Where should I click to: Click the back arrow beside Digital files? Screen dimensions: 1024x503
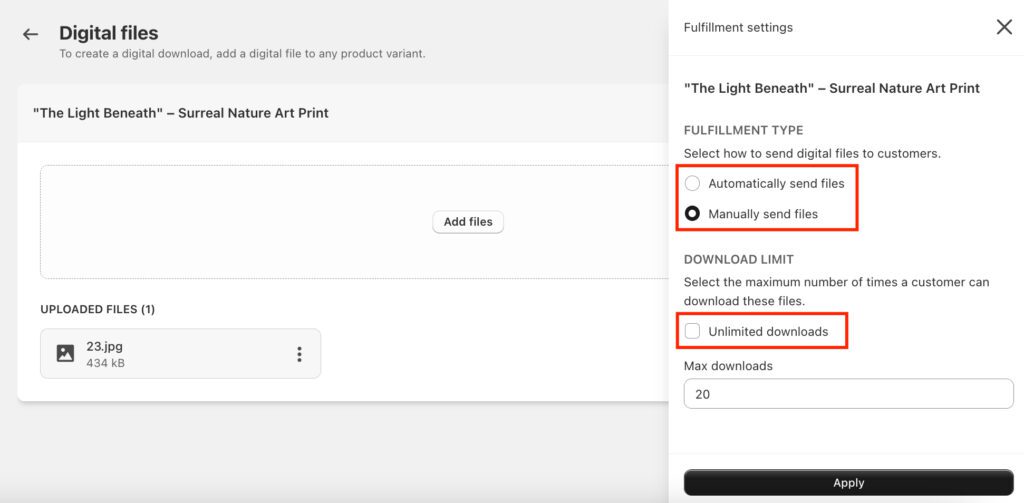pos(30,35)
